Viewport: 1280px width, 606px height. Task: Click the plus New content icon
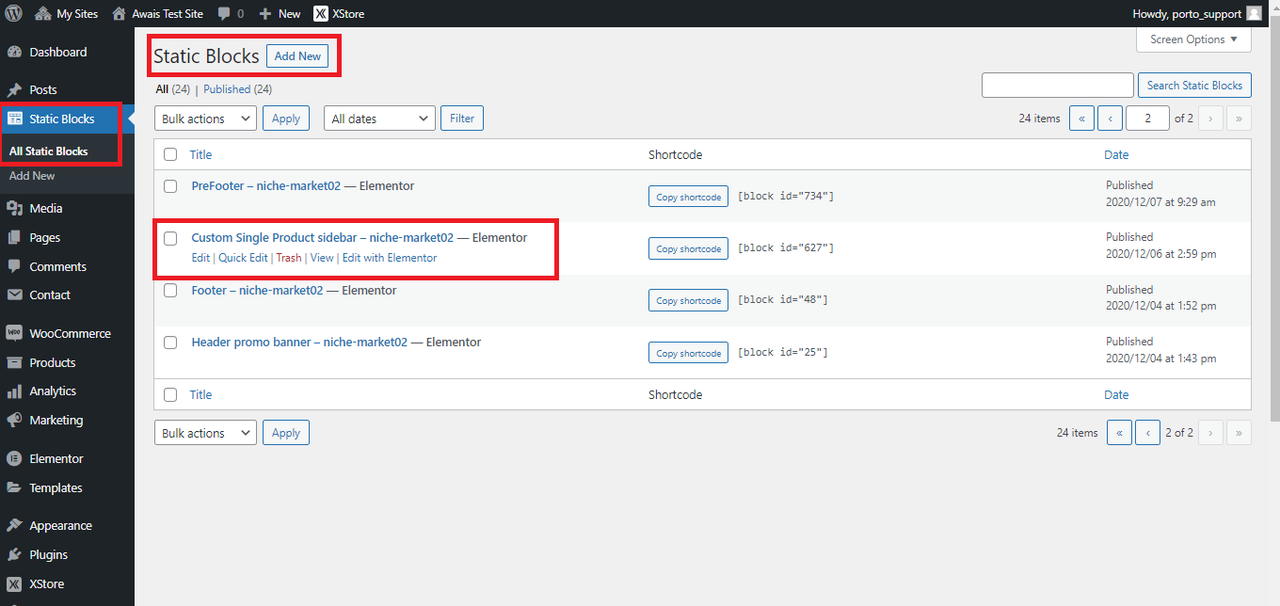pos(265,14)
